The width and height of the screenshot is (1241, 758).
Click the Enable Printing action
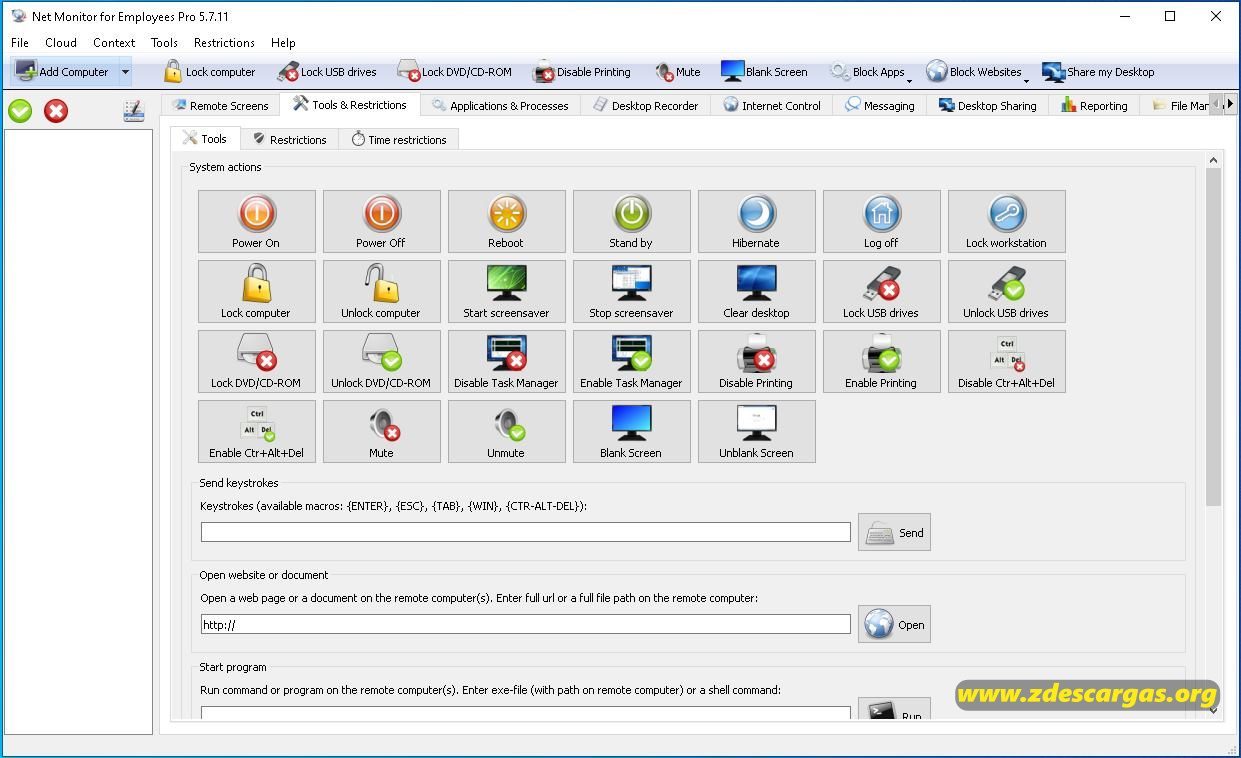pyautogui.click(x=881, y=361)
